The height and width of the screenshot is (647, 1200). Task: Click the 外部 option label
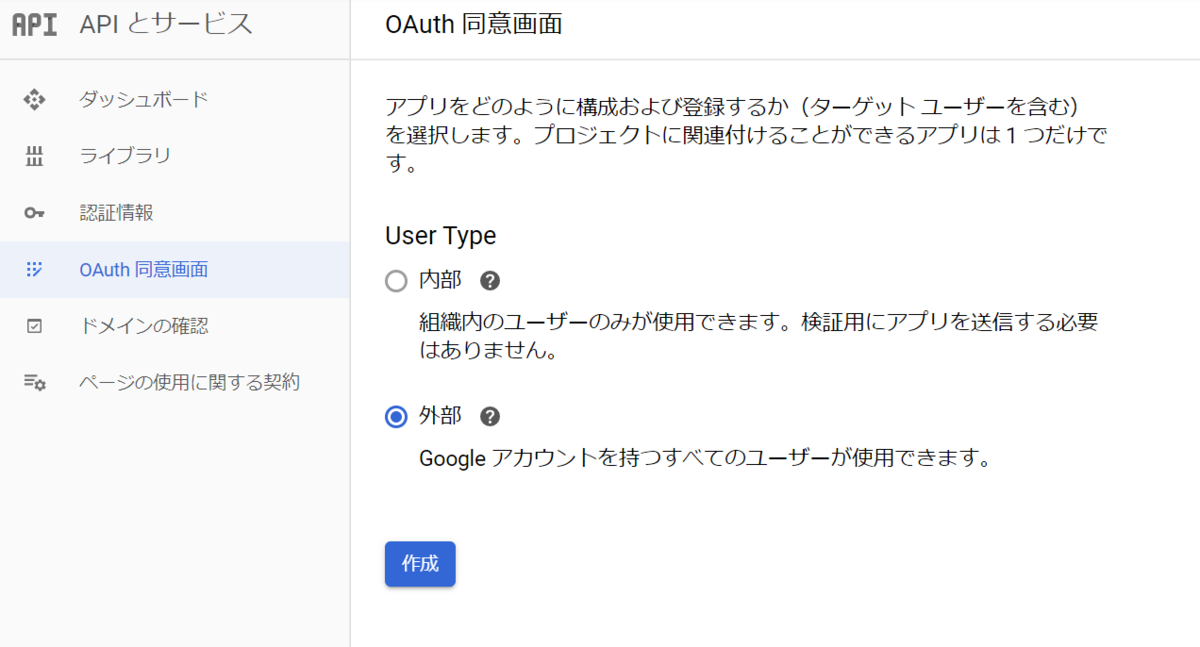440,417
